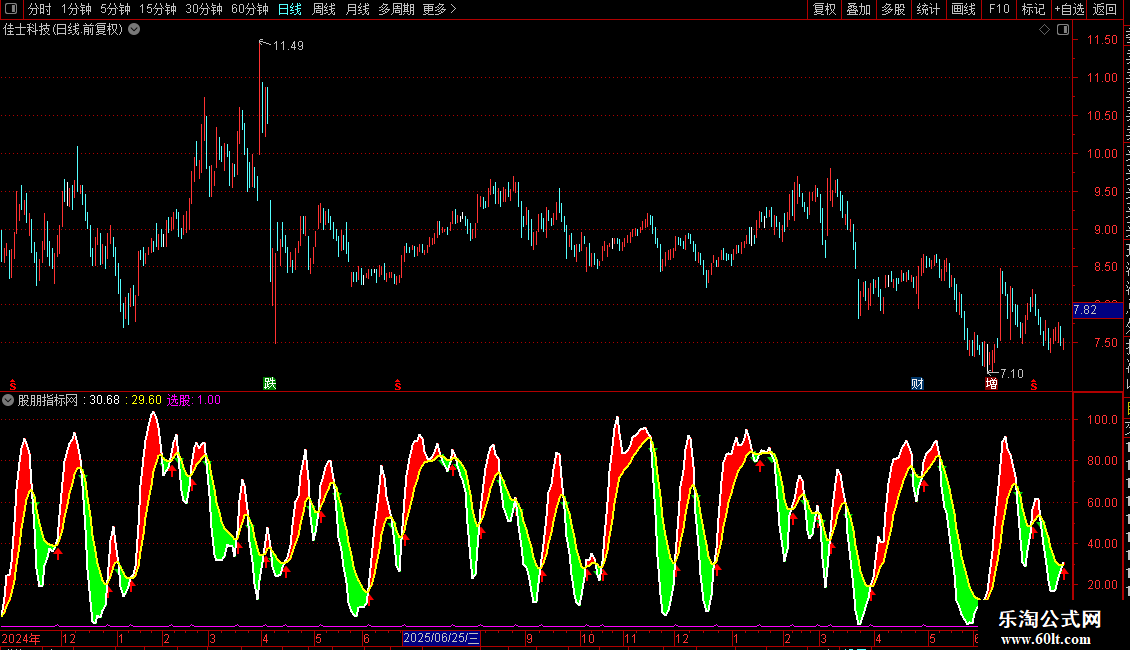Click the diamond icon above the price chart
The image size is (1130, 650).
coord(1044,30)
